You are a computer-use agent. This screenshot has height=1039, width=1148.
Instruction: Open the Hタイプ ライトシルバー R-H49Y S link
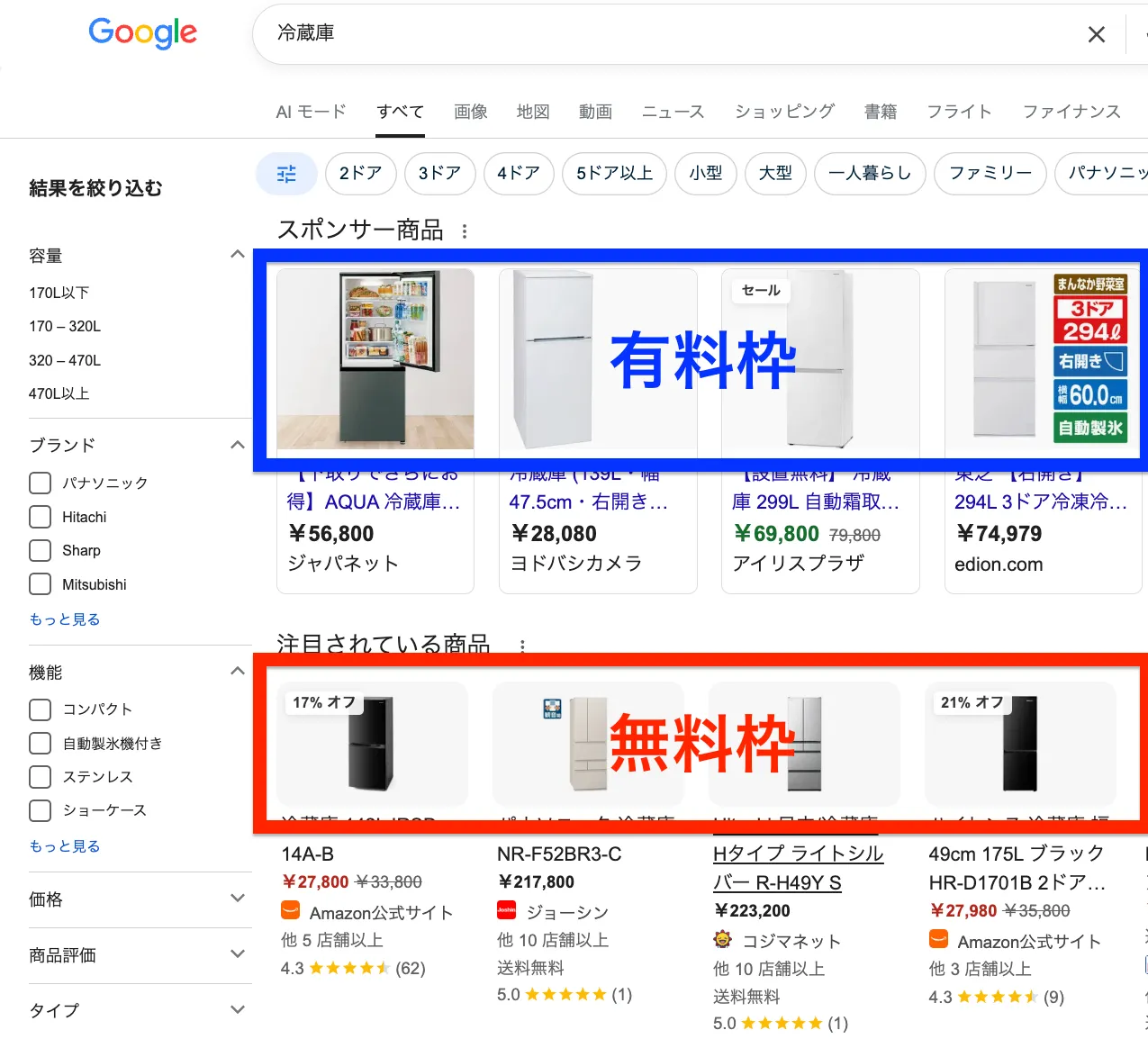[798, 868]
